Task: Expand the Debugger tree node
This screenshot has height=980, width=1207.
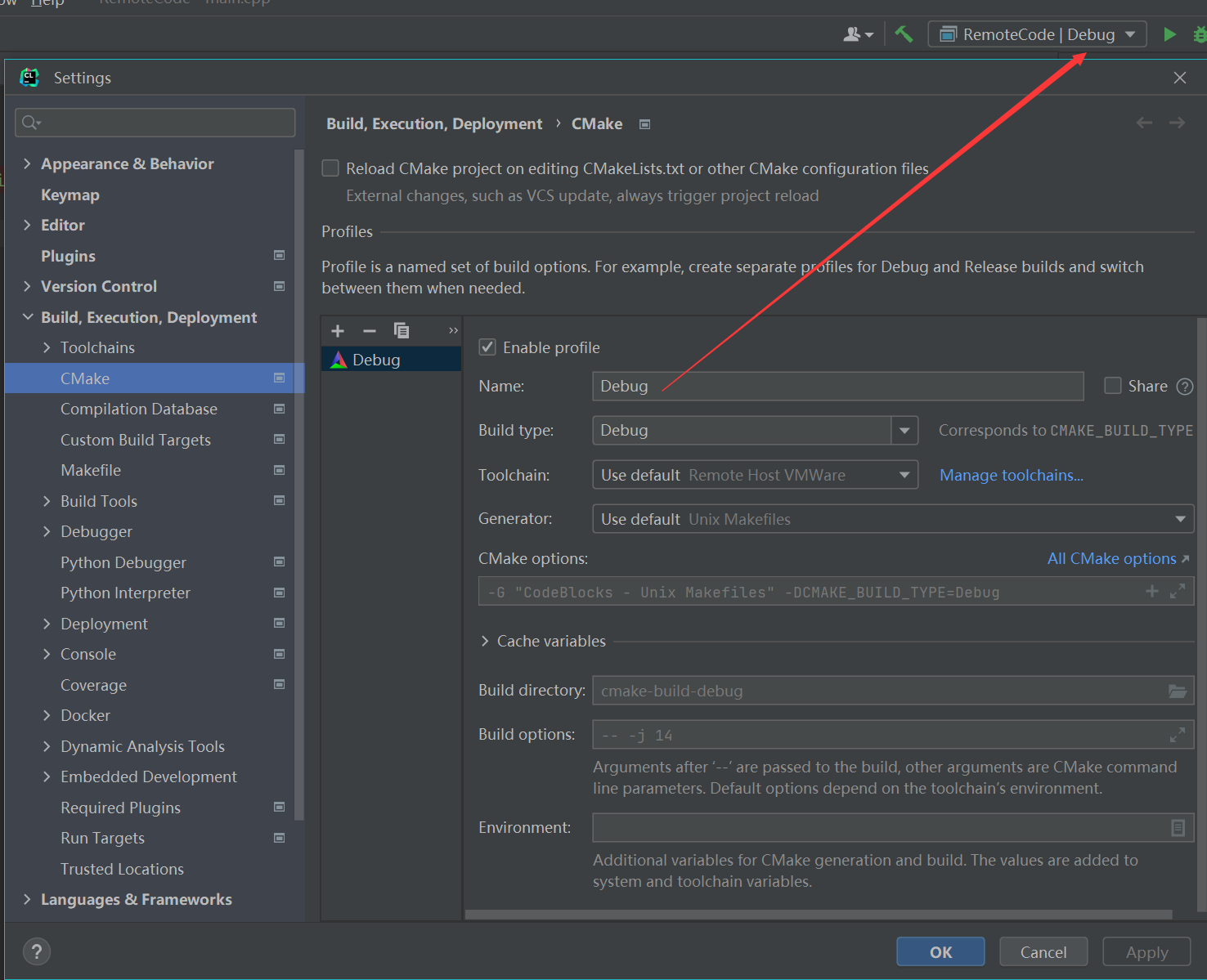Action: pyautogui.click(x=47, y=531)
